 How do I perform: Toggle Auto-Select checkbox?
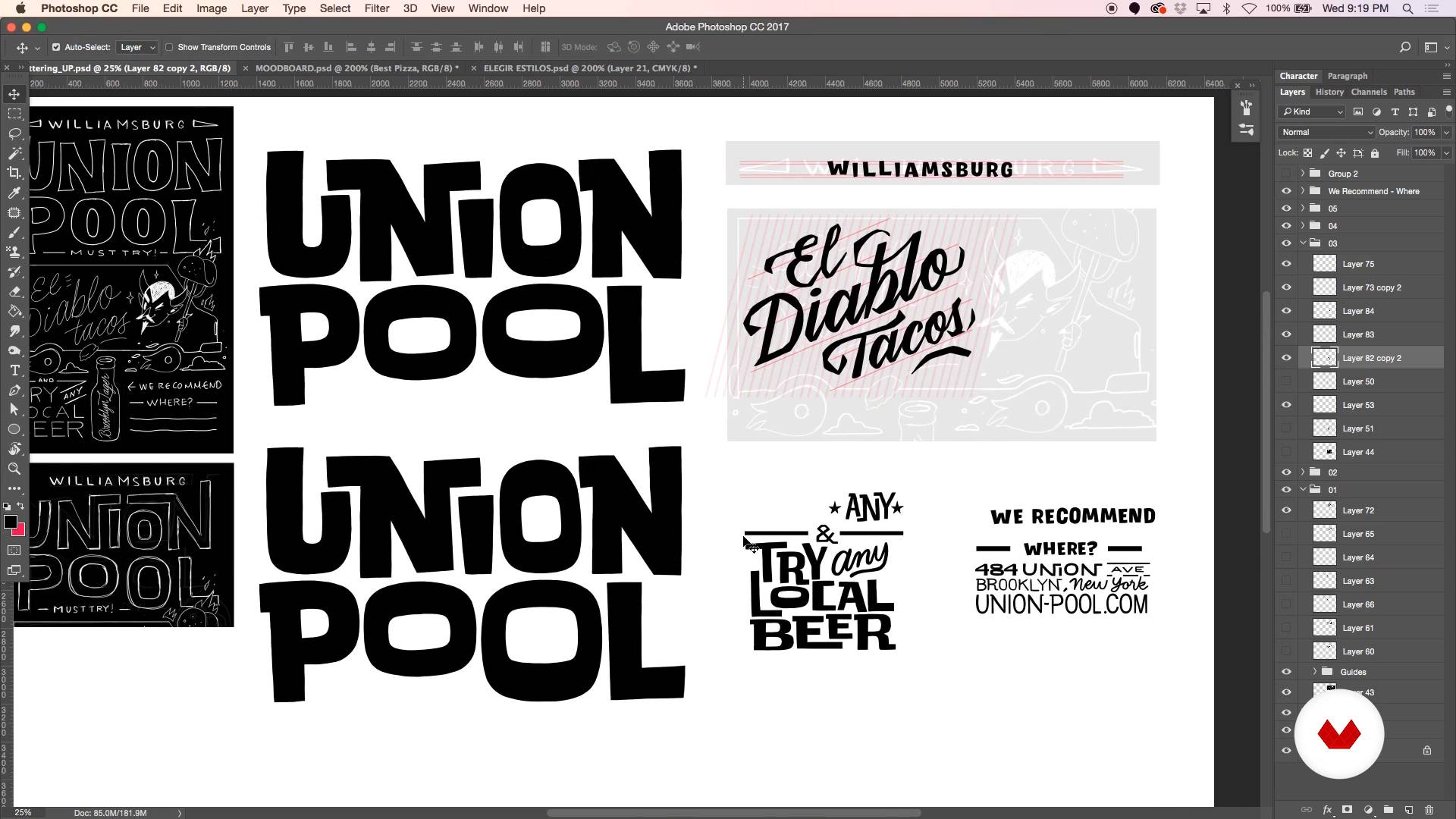[56, 47]
